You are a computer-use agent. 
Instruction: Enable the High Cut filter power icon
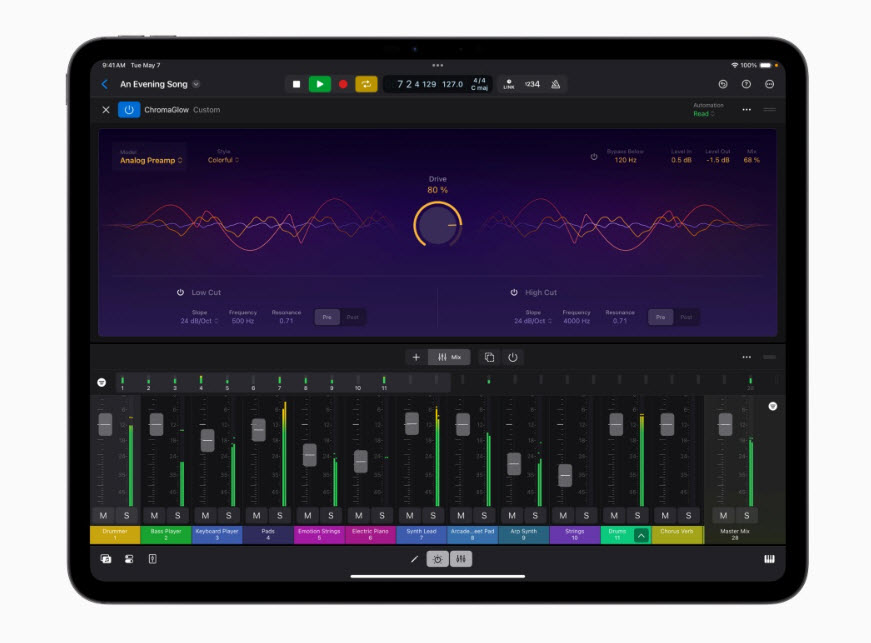514,293
